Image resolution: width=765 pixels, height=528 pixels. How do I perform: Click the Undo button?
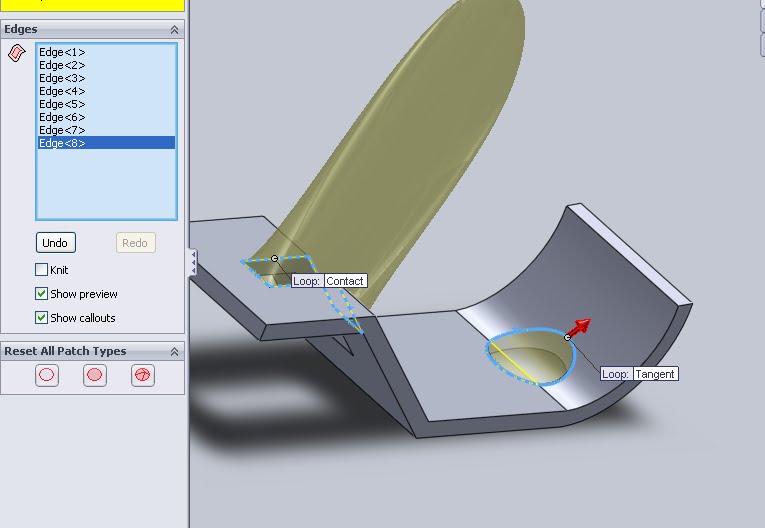pos(56,243)
